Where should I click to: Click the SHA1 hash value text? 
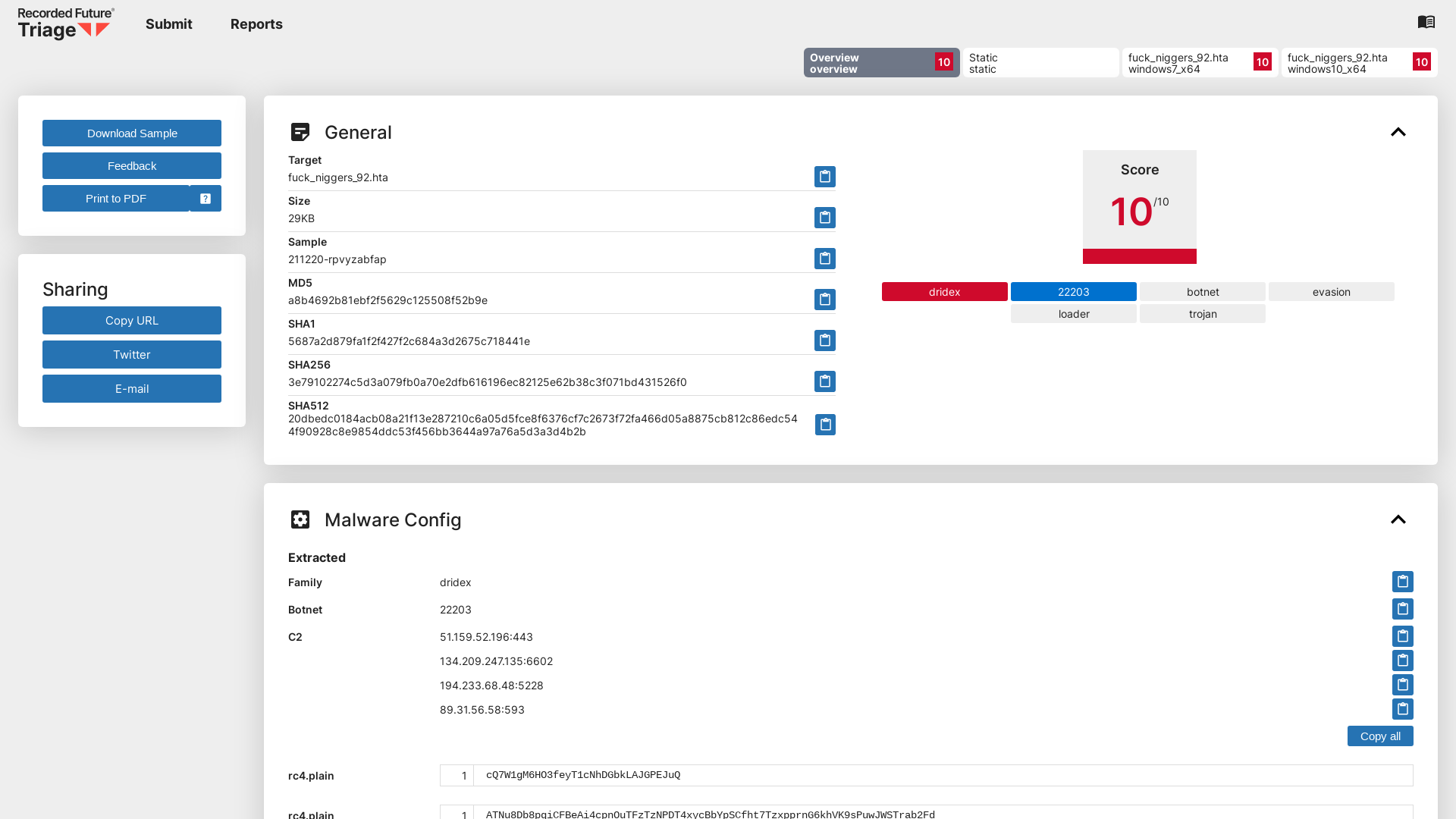pos(409,341)
